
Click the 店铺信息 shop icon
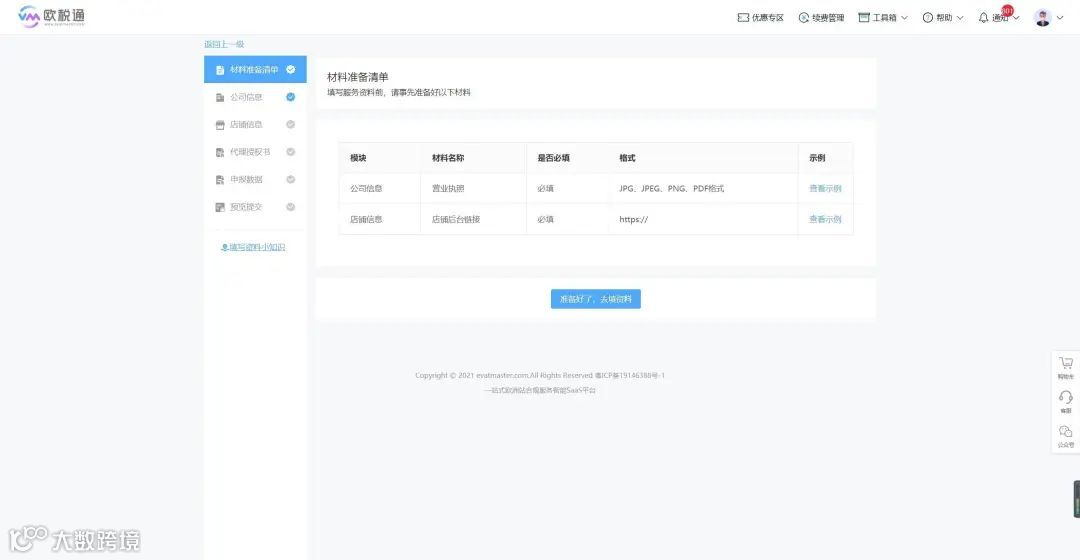tap(220, 125)
